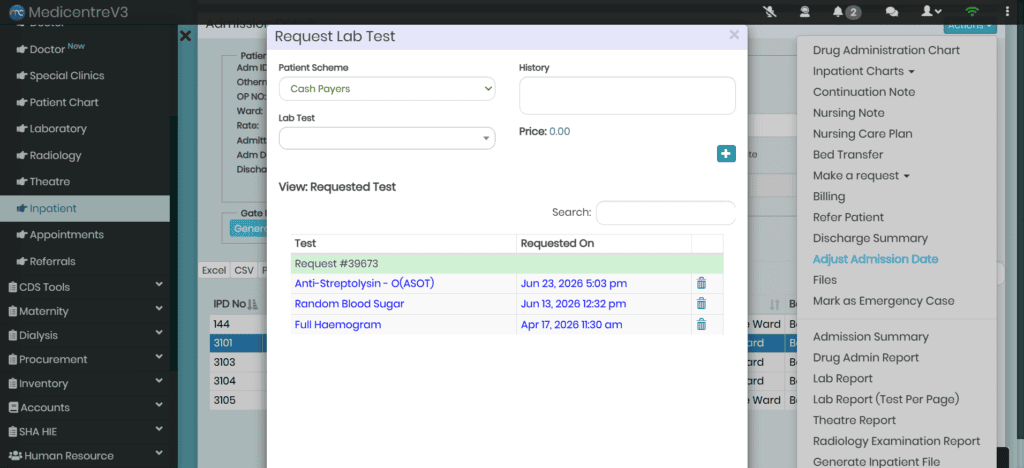
Task: Select Theatre Report menu entry
Action: (854, 420)
